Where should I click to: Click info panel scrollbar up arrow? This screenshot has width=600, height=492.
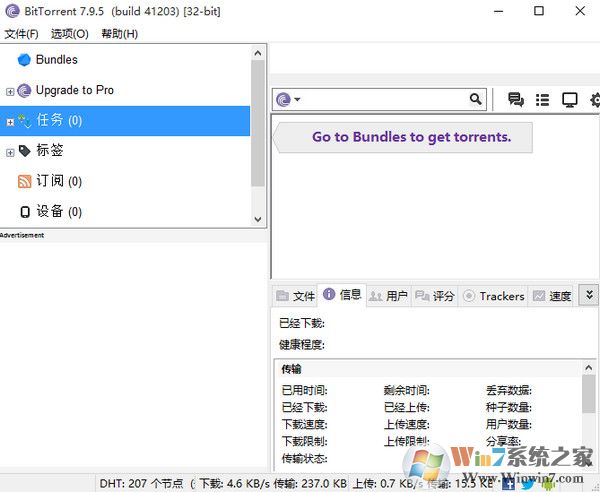coord(589,368)
